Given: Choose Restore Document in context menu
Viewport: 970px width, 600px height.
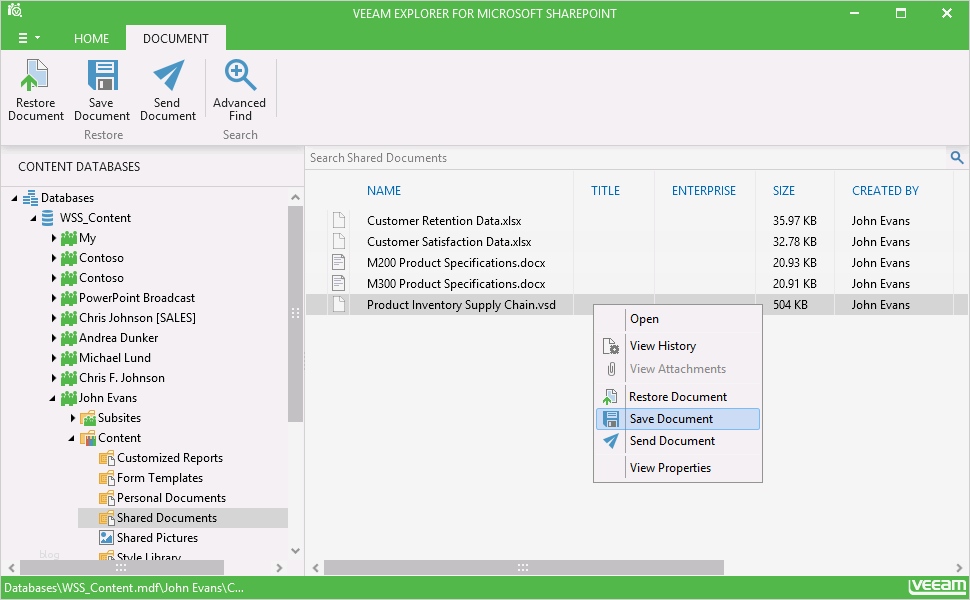Looking at the screenshot, I should 677,396.
